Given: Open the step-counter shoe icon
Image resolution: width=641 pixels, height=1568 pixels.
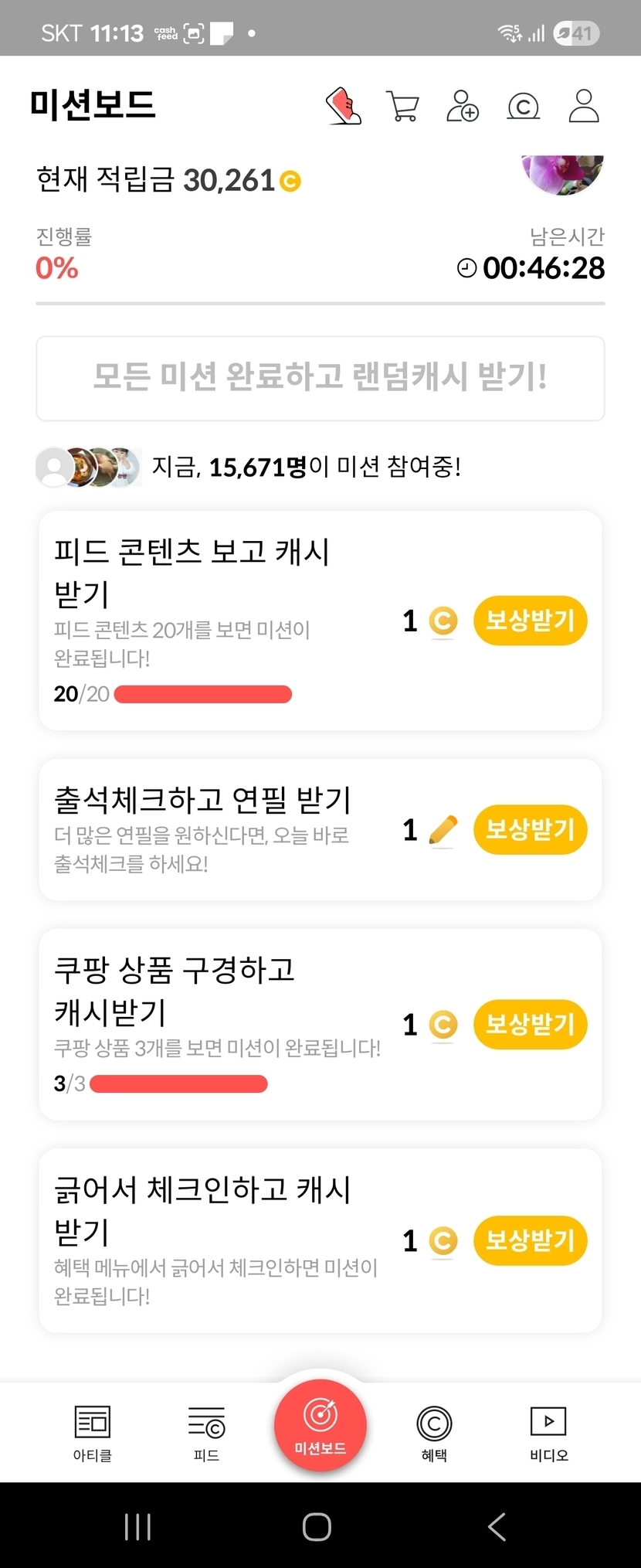Looking at the screenshot, I should tap(344, 106).
